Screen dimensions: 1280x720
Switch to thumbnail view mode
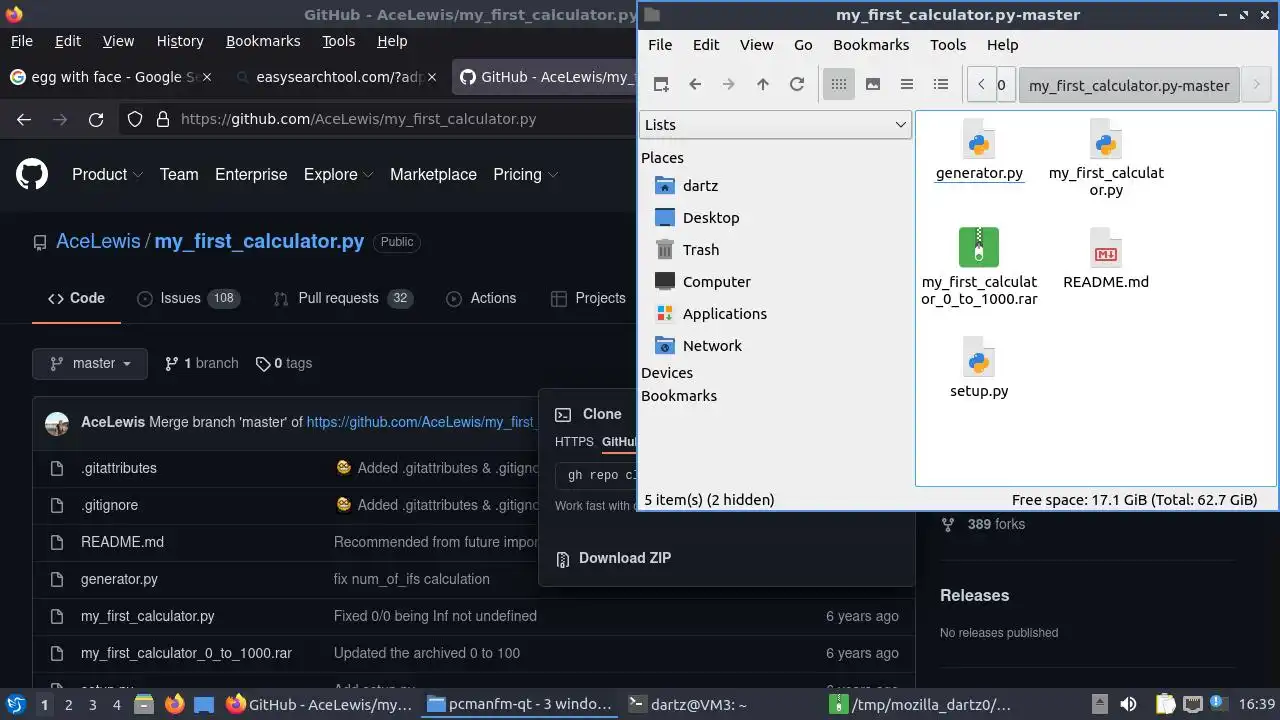873,85
